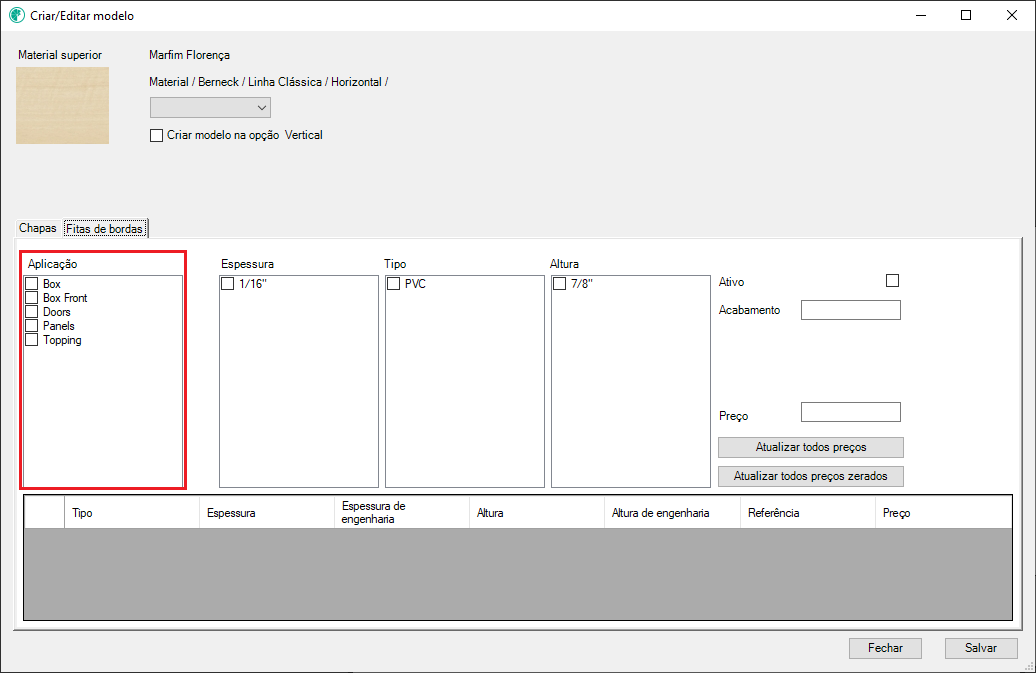Select the PVC type checkbox
Image resolution: width=1036 pixels, height=673 pixels.
(394, 284)
